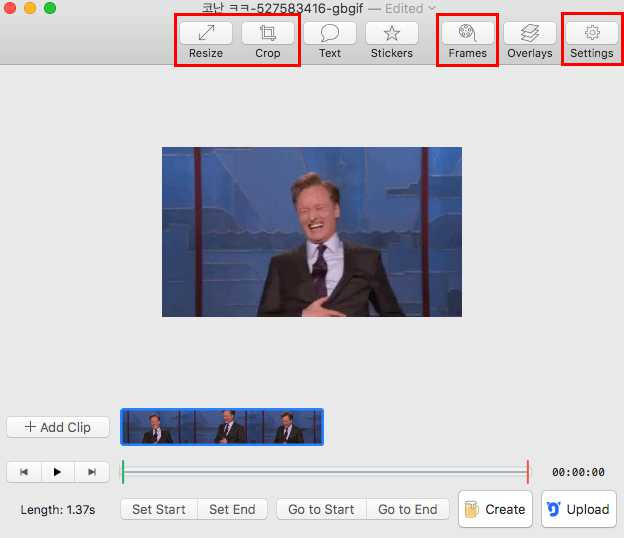This screenshot has width=624, height=538.
Task: Click the red end marker on the timeline
Action: point(528,472)
